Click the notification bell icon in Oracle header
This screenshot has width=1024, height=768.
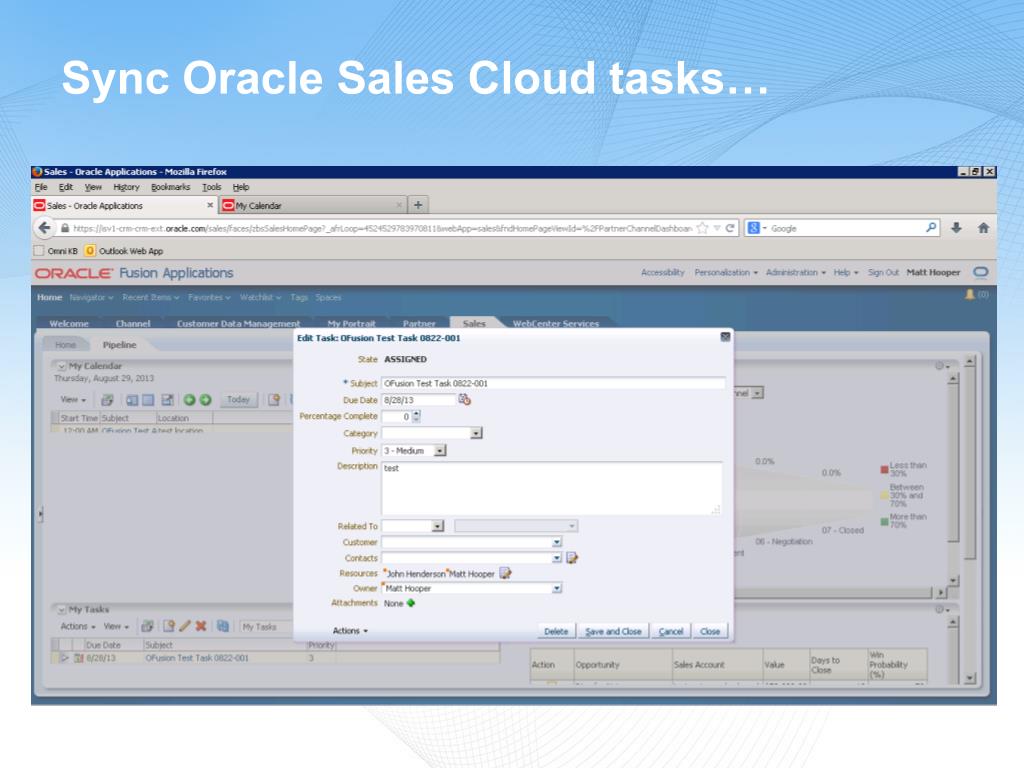tap(970, 295)
